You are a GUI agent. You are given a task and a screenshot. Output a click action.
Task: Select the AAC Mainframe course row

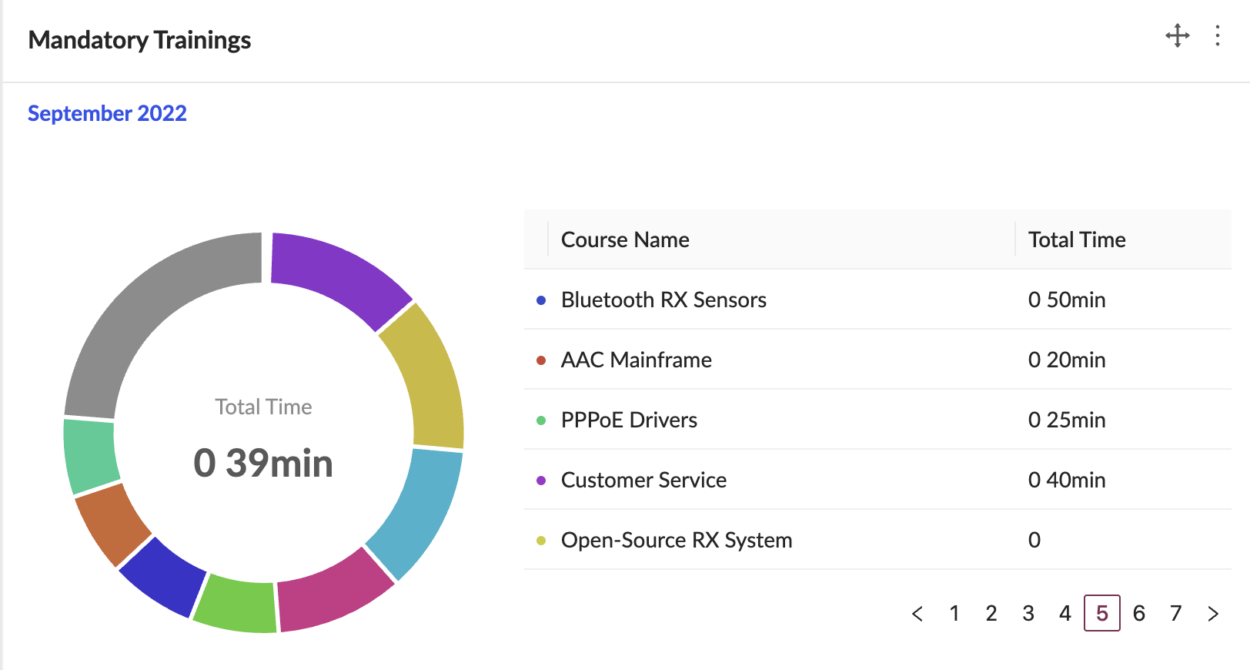636,360
